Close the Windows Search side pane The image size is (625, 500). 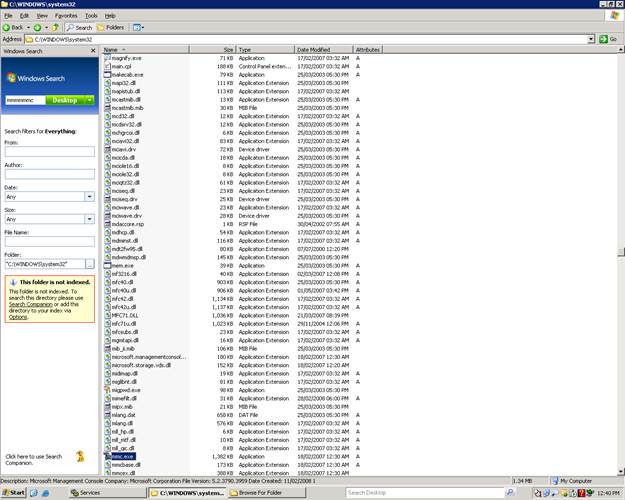coord(93,51)
